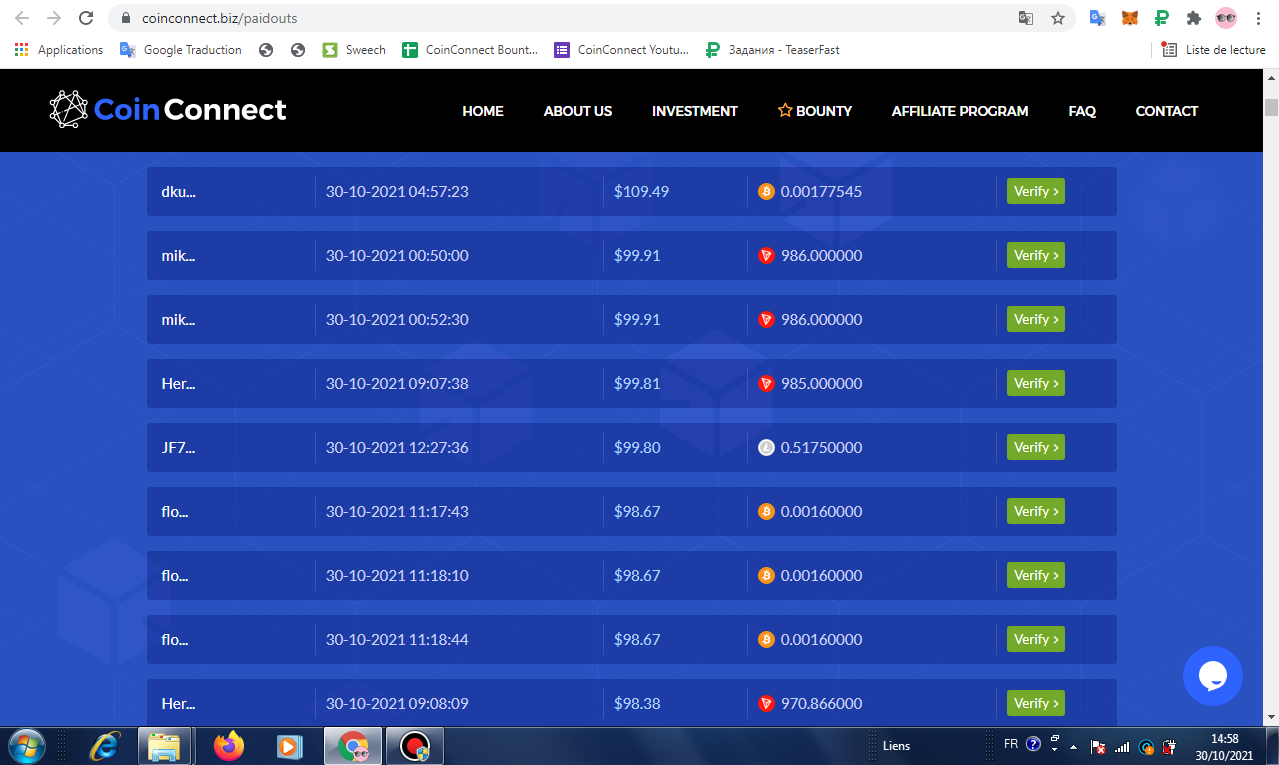This screenshot has height=765, width=1279.
Task: Show hidden tray icons arrow
Action: (x=1075, y=747)
